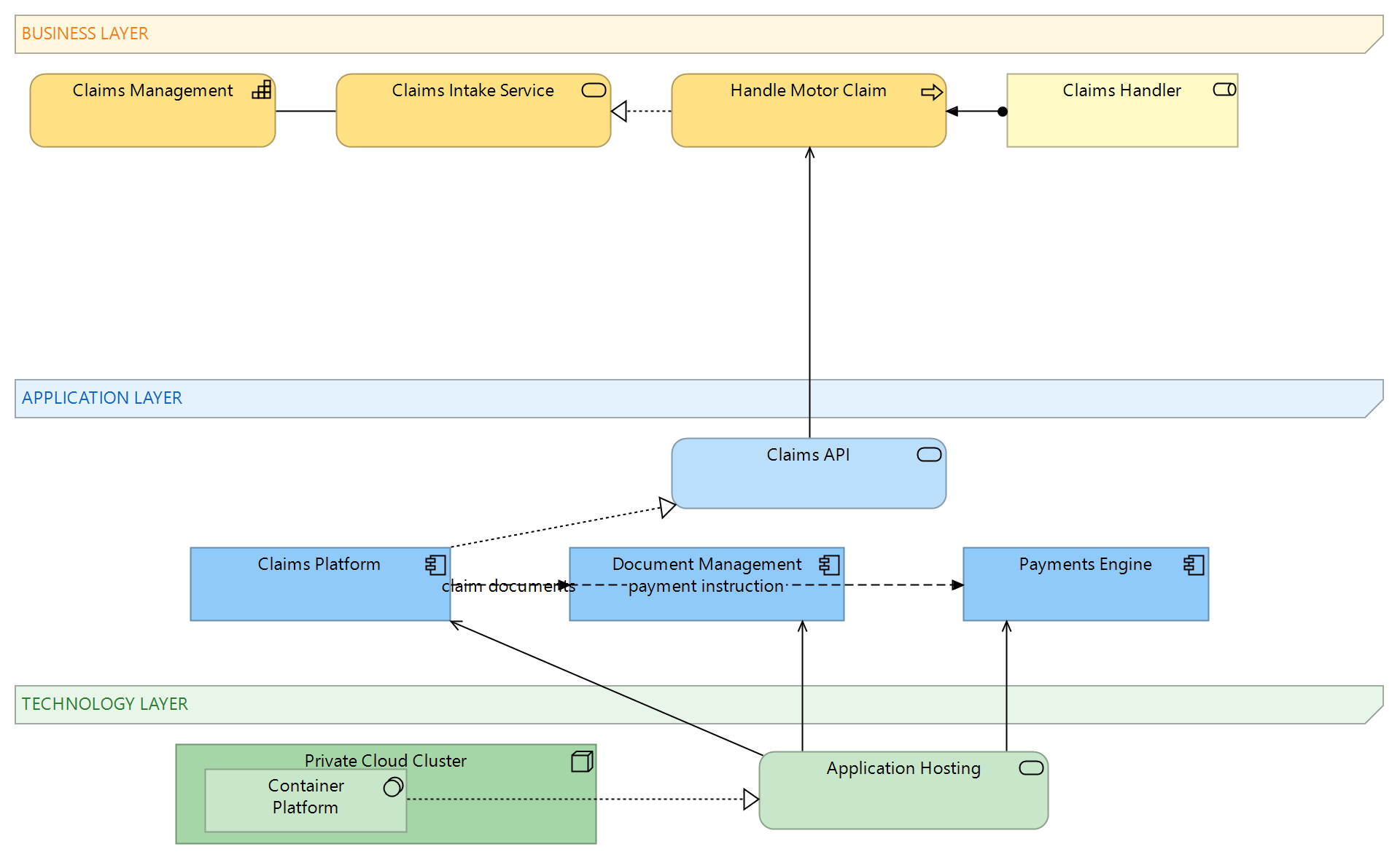Select the Container Platform label
This screenshot has width=1400, height=860.
coord(306,797)
